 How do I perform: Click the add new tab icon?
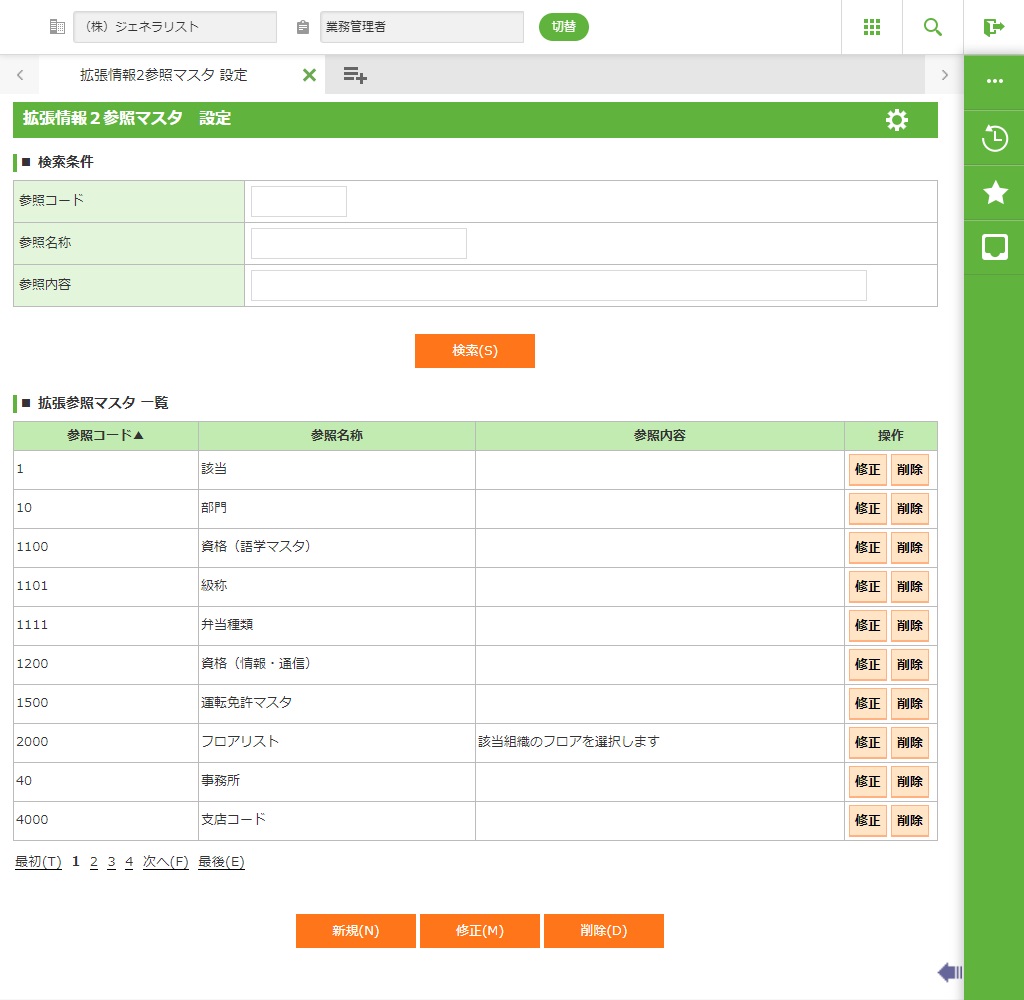coord(354,75)
